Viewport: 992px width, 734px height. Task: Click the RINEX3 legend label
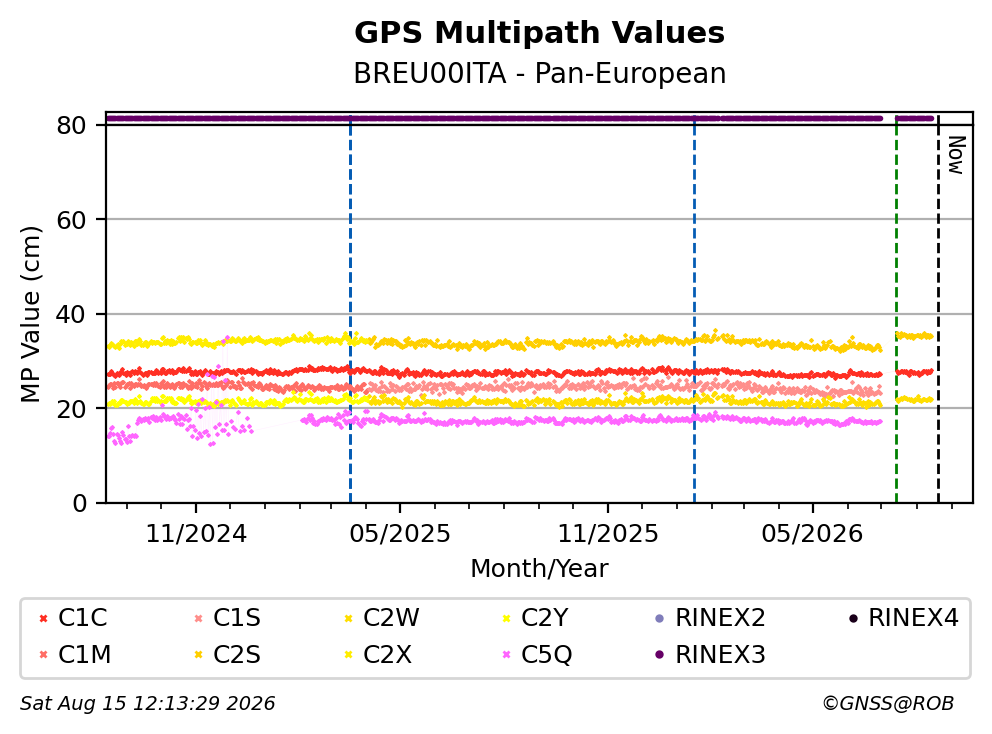click(x=720, y=654)
